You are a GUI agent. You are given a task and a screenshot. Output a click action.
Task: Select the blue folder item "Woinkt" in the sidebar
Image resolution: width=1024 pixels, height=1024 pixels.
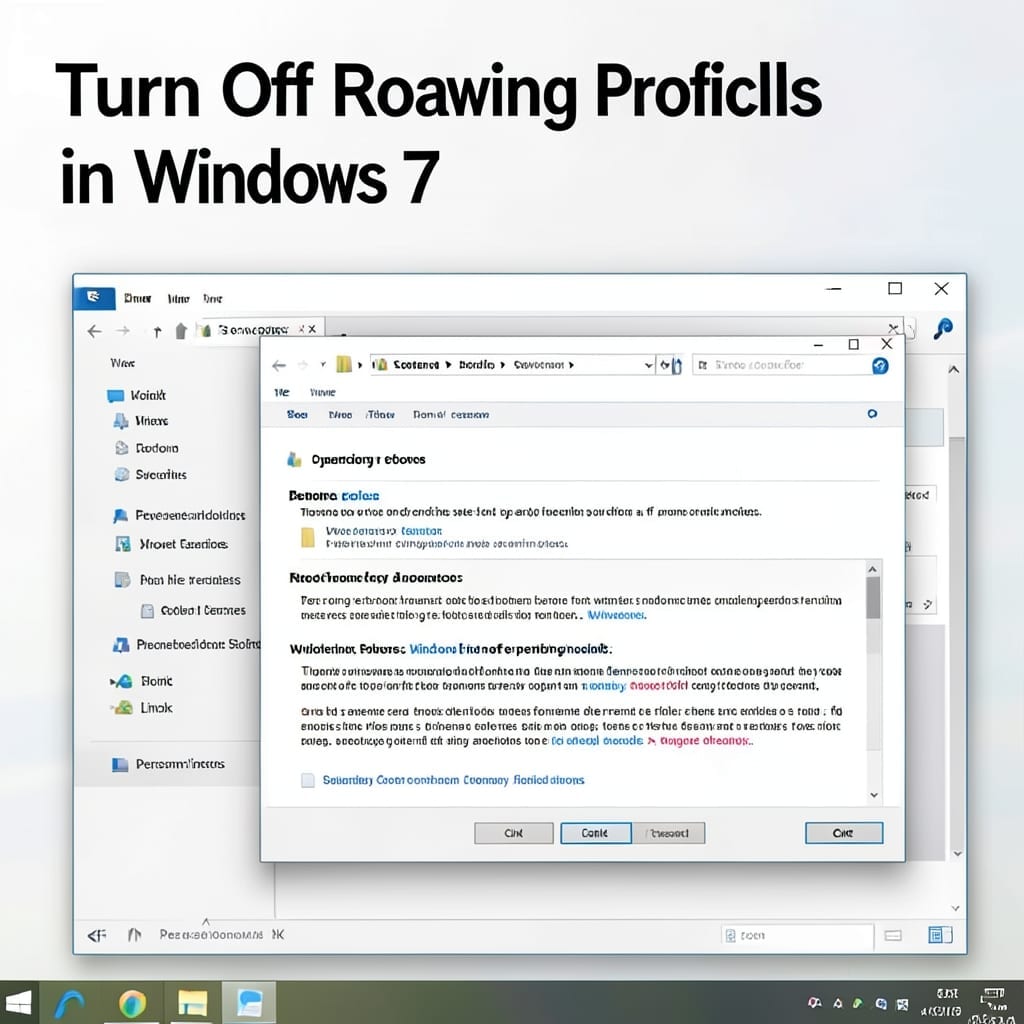click(x=136, y=395)
